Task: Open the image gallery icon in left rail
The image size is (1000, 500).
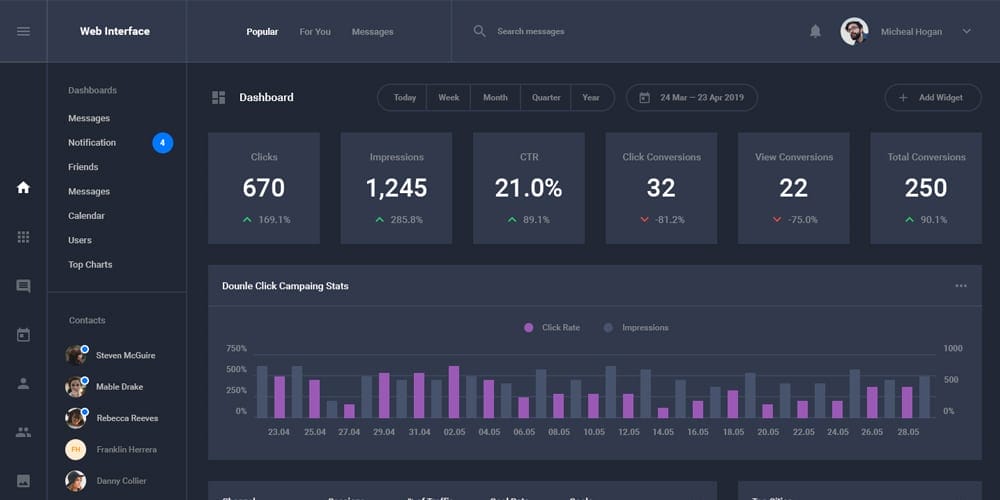Action: pyautogui.click(x=24, y=481)
